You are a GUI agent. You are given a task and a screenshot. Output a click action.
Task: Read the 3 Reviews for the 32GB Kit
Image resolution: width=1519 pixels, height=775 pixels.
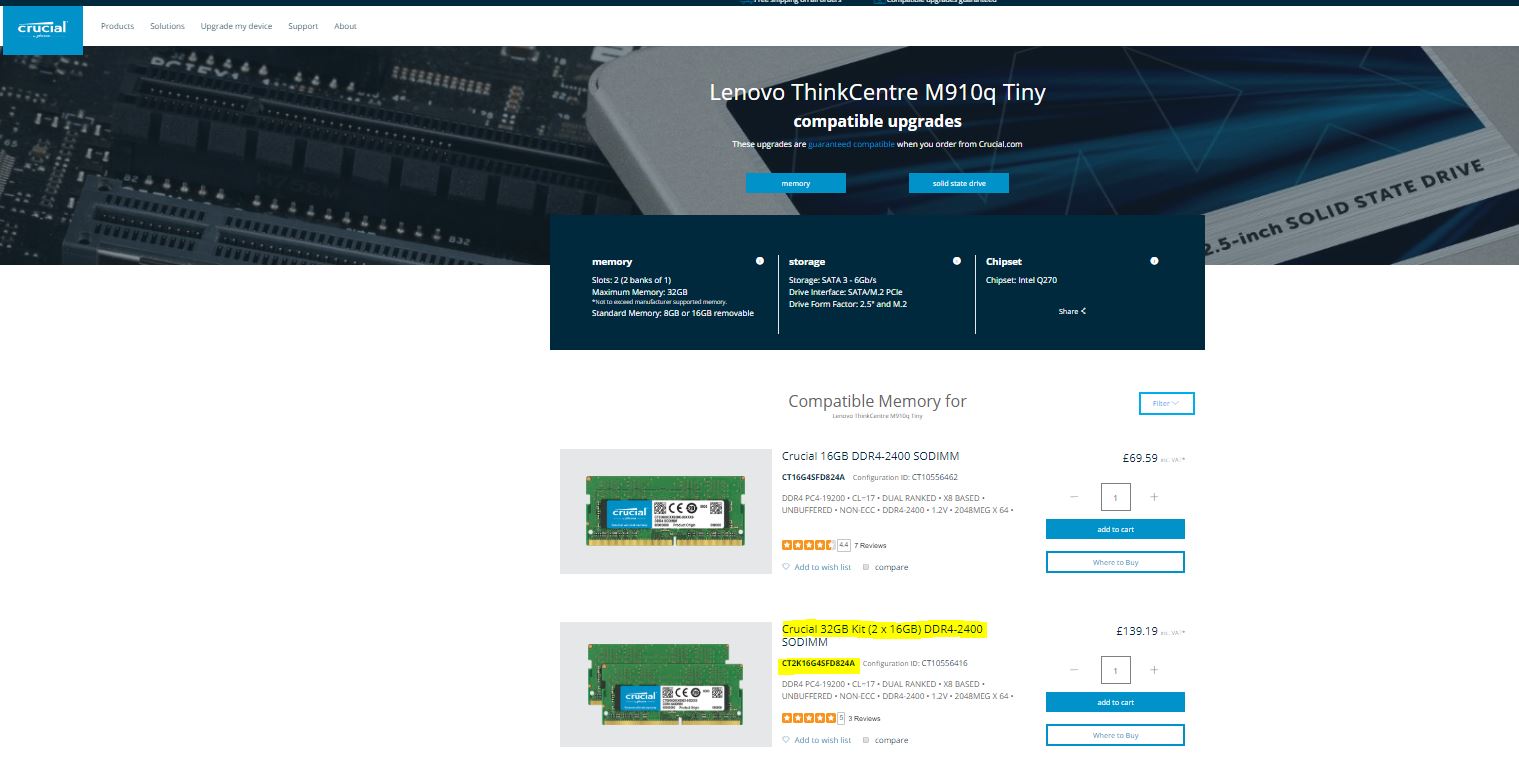click(x=864, y=718)
